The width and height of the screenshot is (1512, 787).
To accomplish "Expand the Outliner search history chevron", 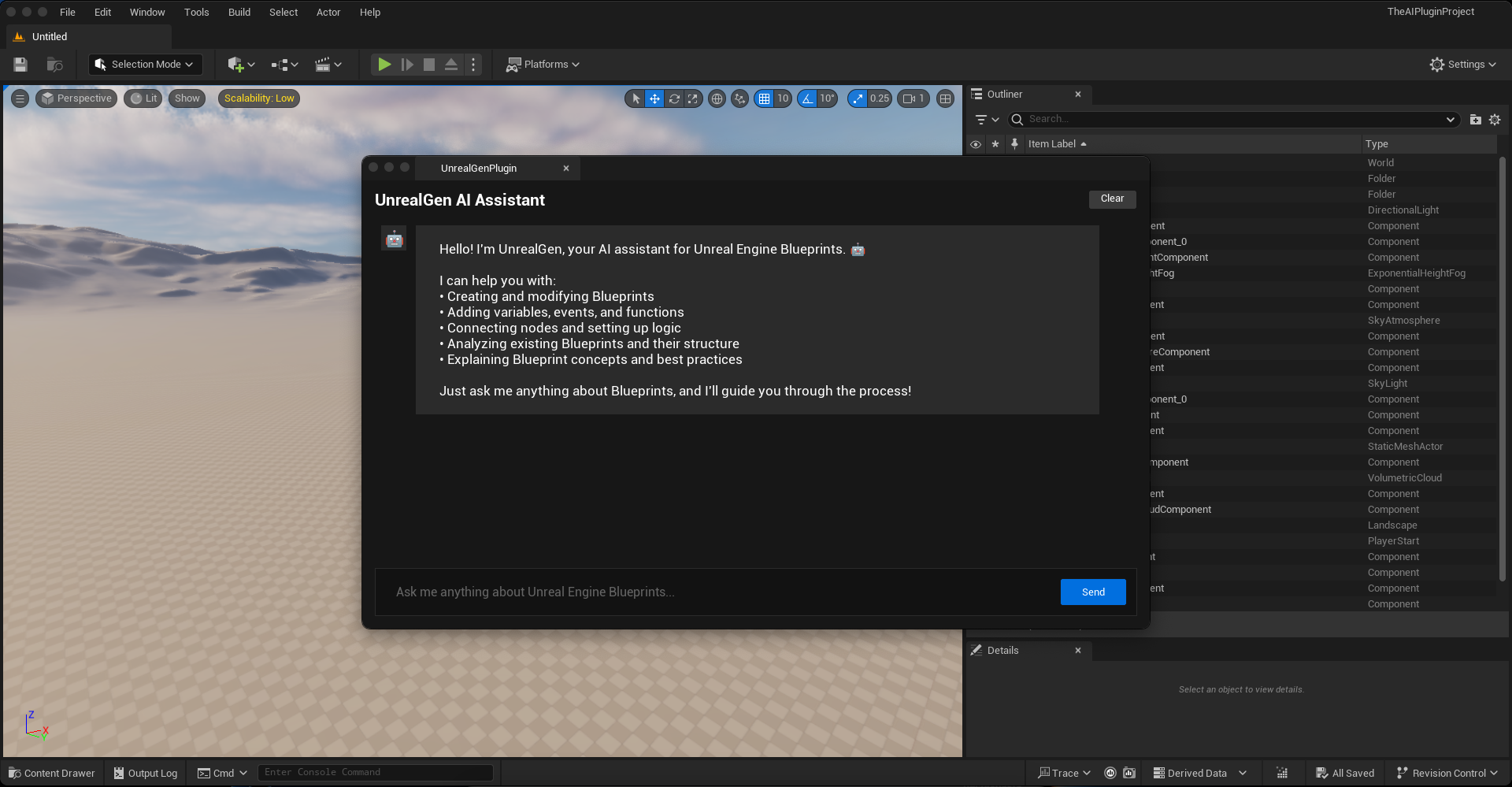I will 1451,119.
